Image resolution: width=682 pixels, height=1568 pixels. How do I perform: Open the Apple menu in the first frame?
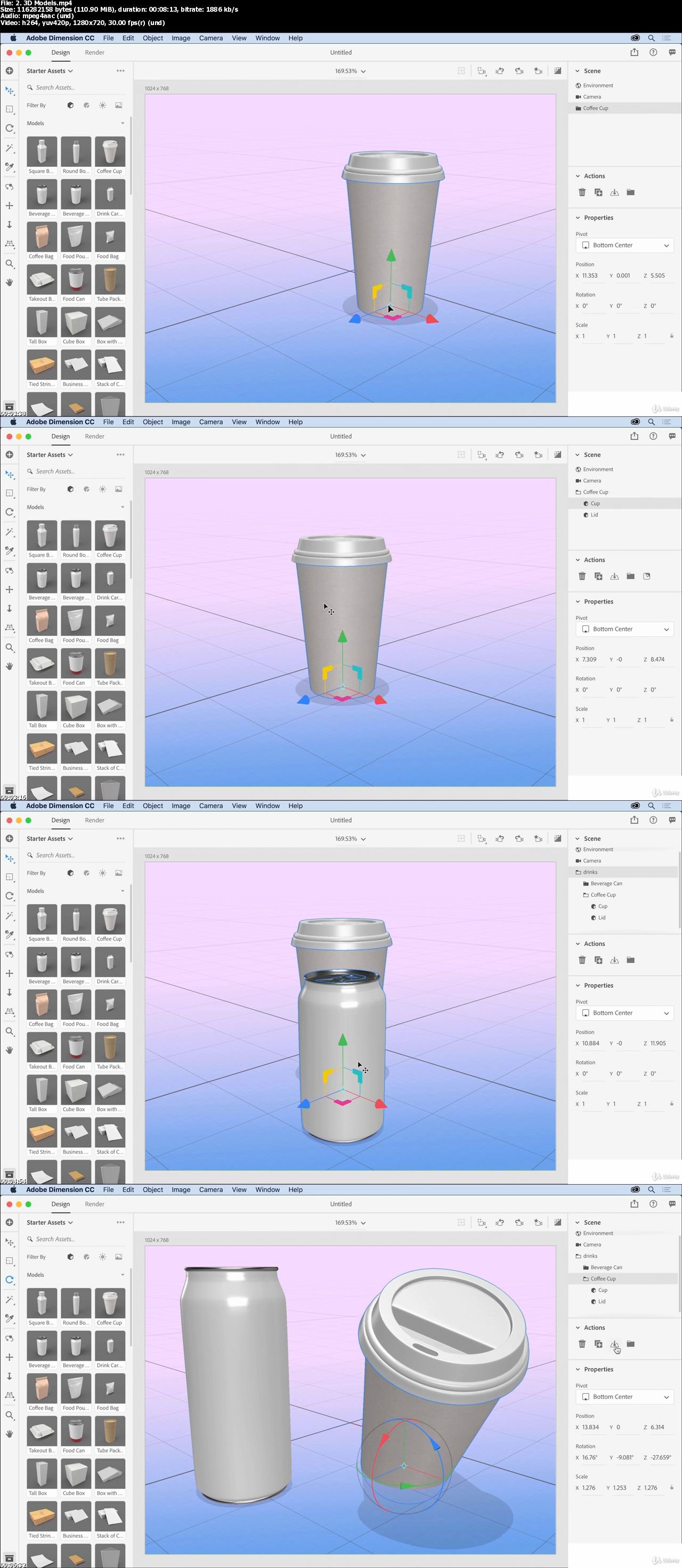click(x=13, y=38)
